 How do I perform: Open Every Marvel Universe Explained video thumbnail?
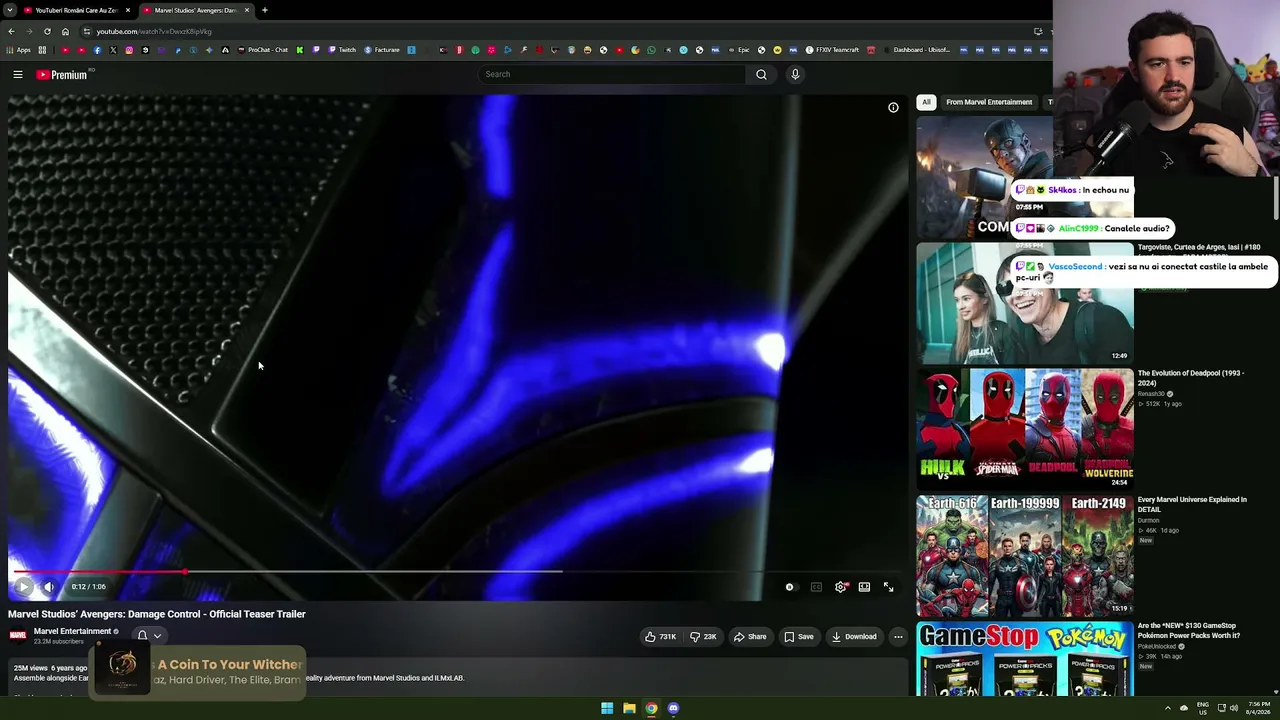tap(1025, 555)
